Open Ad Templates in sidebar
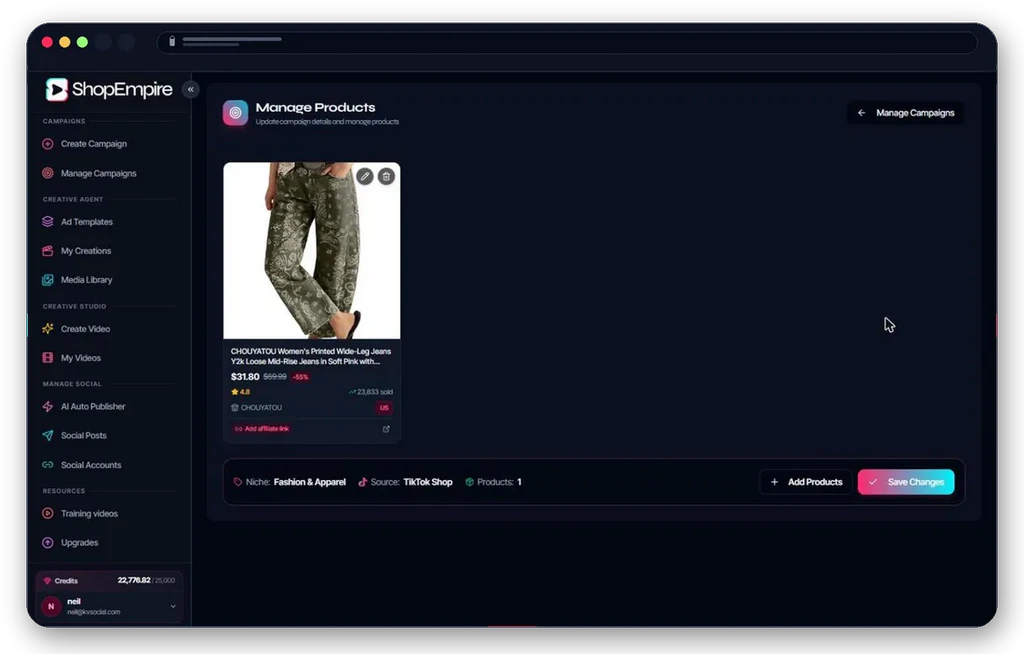This screenshot has height=654, width=1024. [86, 221]
